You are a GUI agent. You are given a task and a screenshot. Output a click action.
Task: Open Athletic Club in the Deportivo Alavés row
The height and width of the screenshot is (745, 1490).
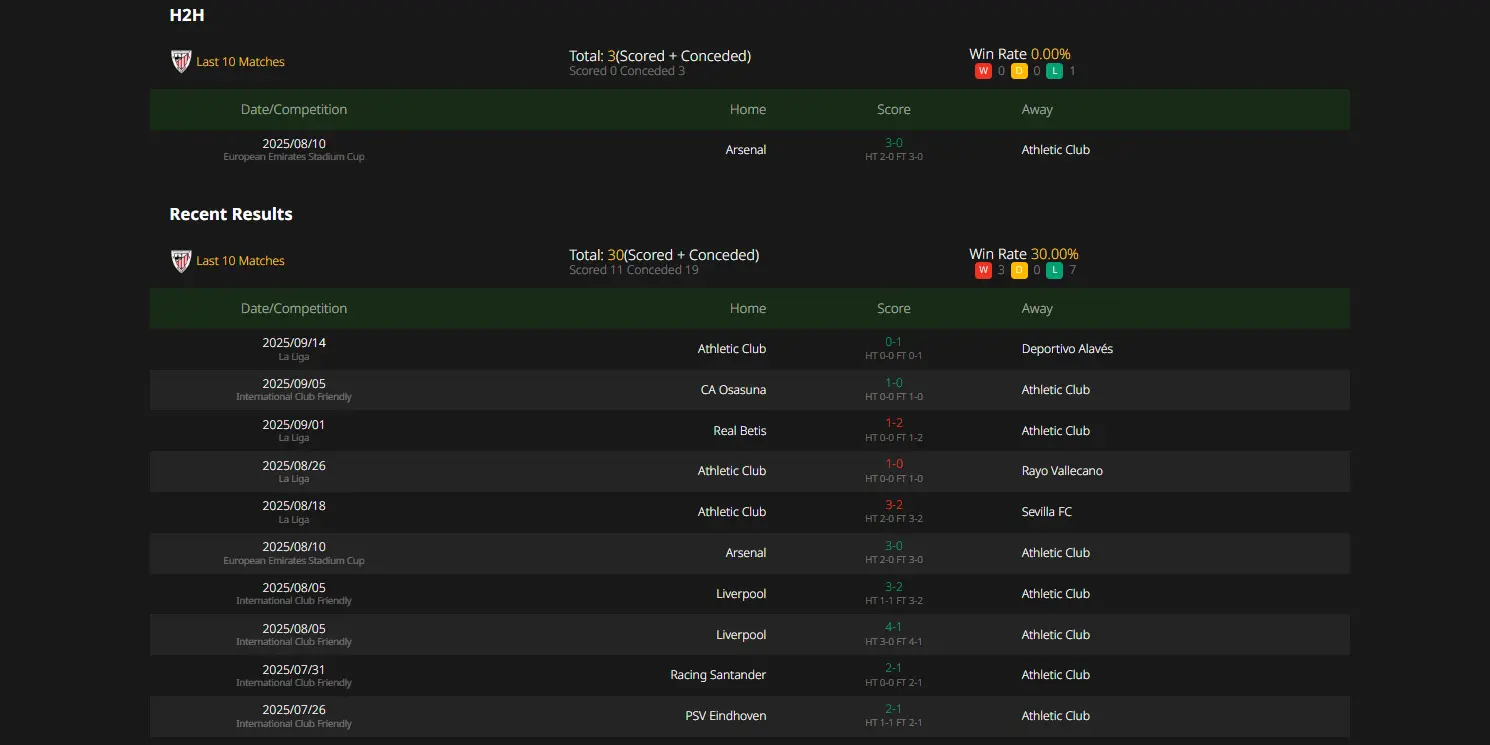(x=732, y=349)
